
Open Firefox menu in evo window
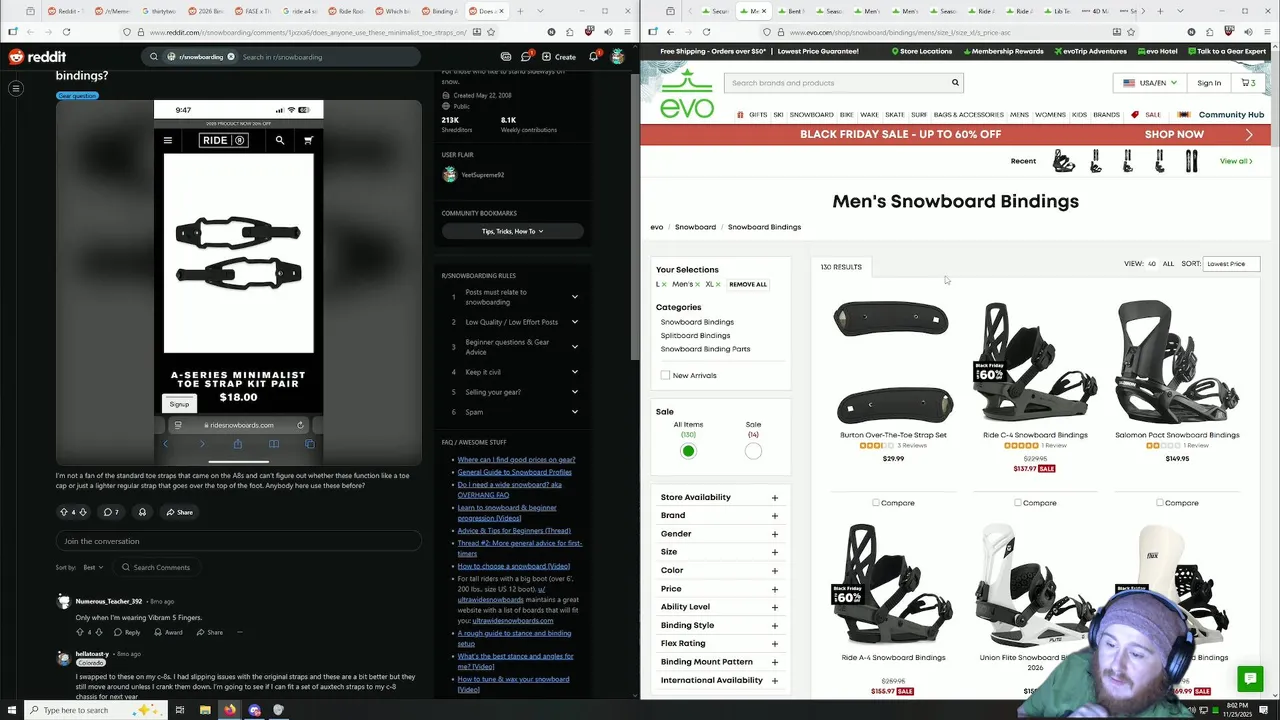coord(1265,32)
